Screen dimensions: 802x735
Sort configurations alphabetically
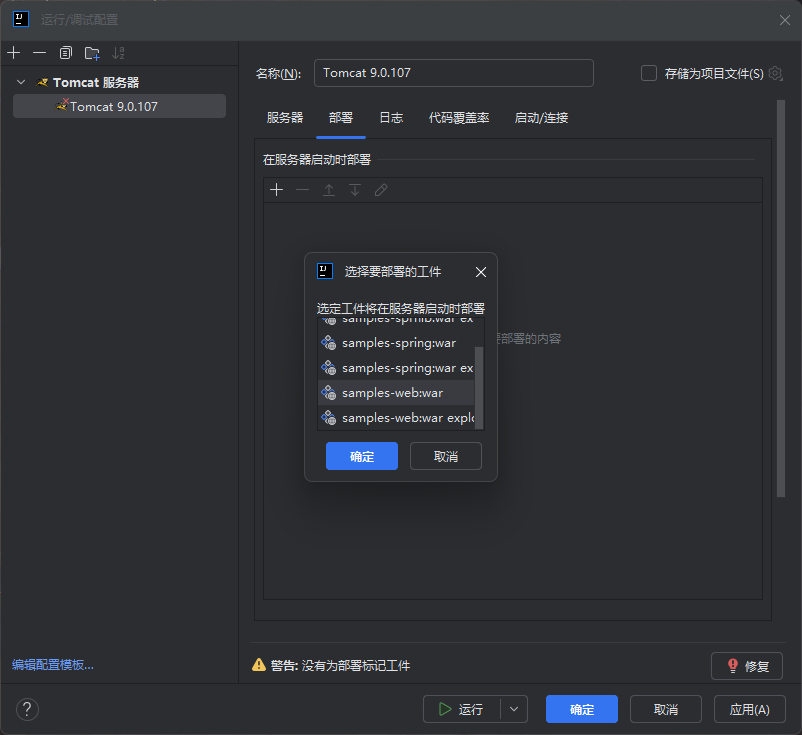[118, 53]
